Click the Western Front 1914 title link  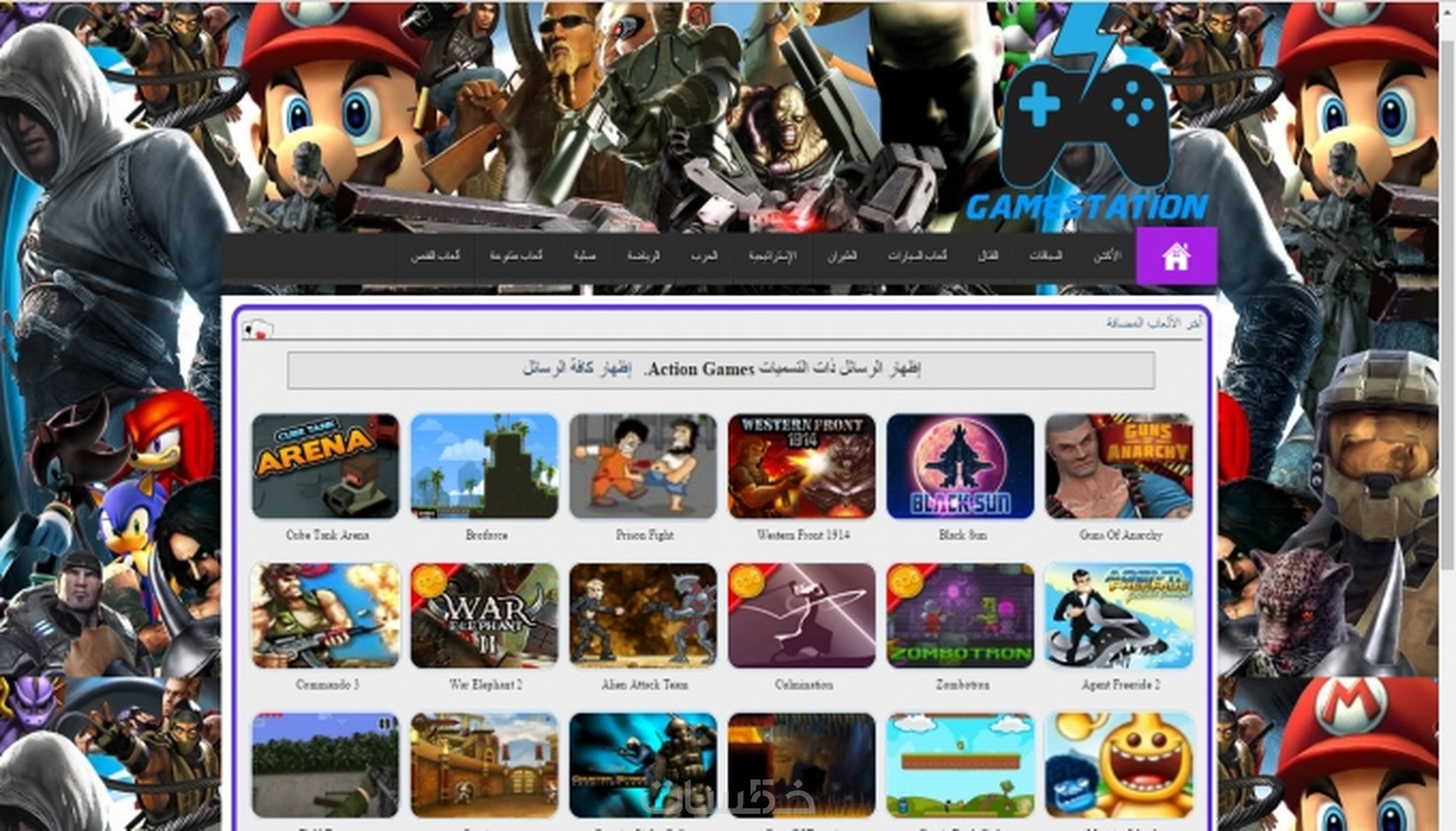coord(803,535)
